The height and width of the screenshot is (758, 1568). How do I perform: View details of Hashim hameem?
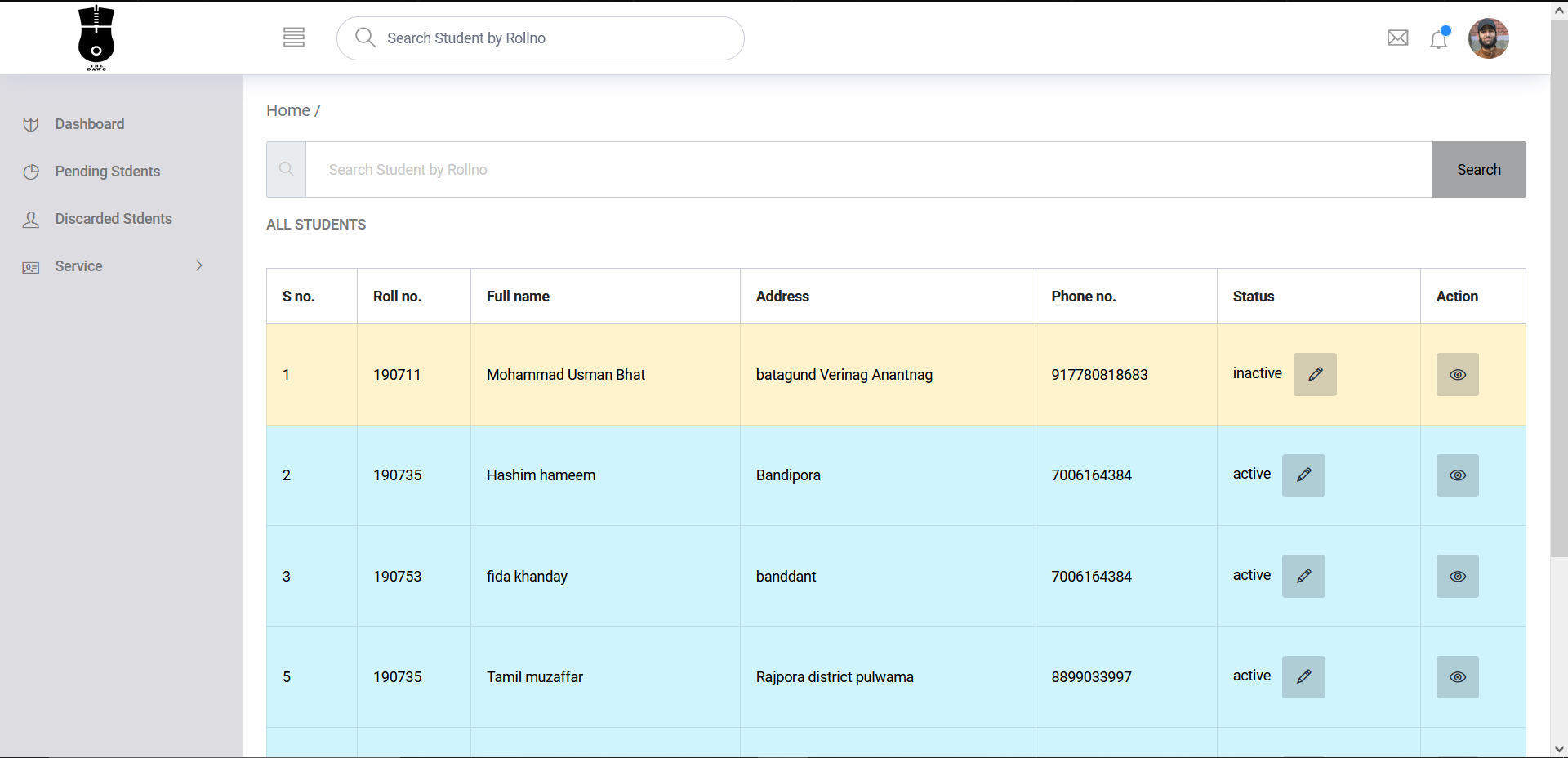(x=1458, y=475)
